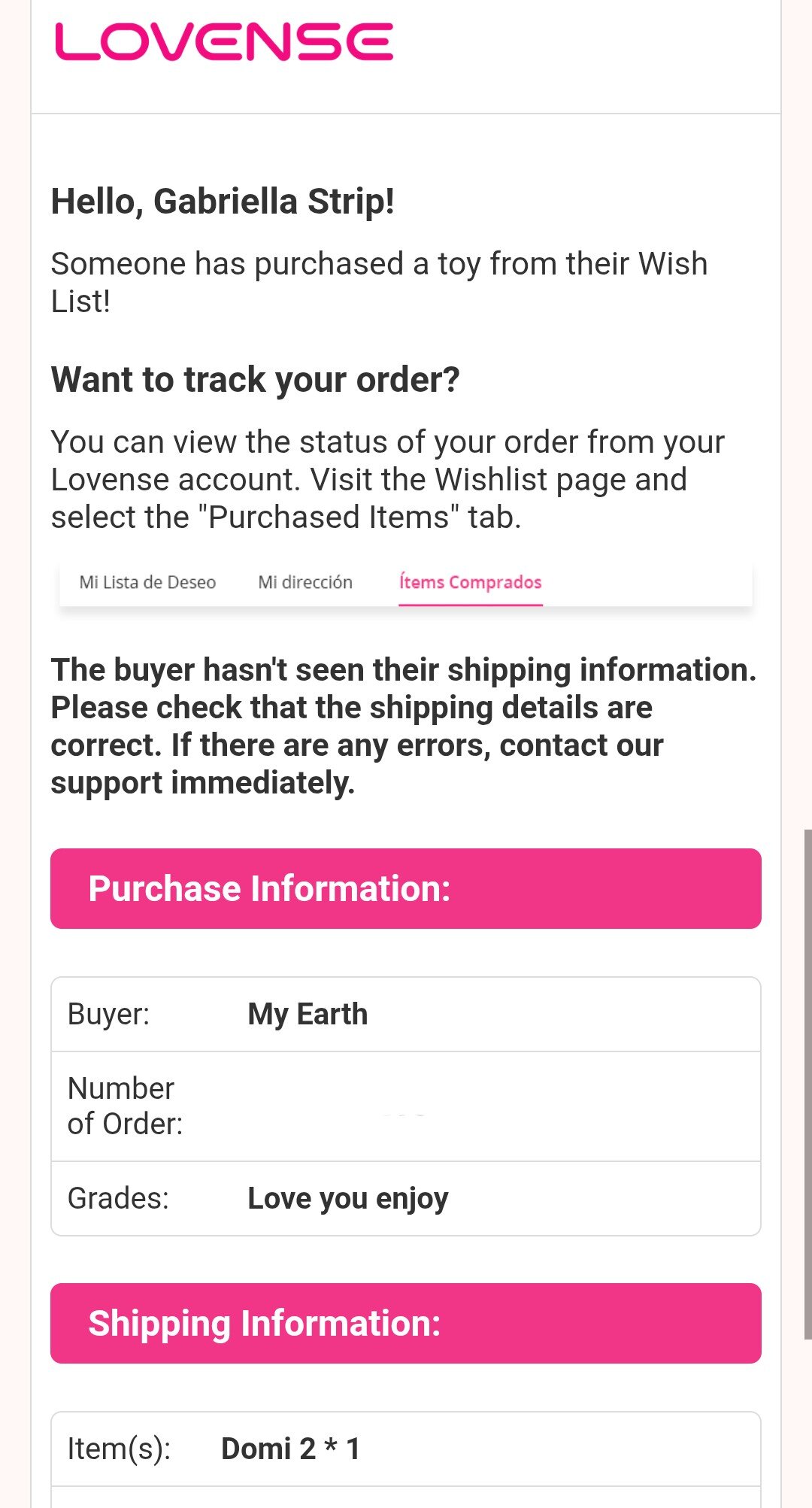Switch to the Mi dirección tab

pos(305,582)
